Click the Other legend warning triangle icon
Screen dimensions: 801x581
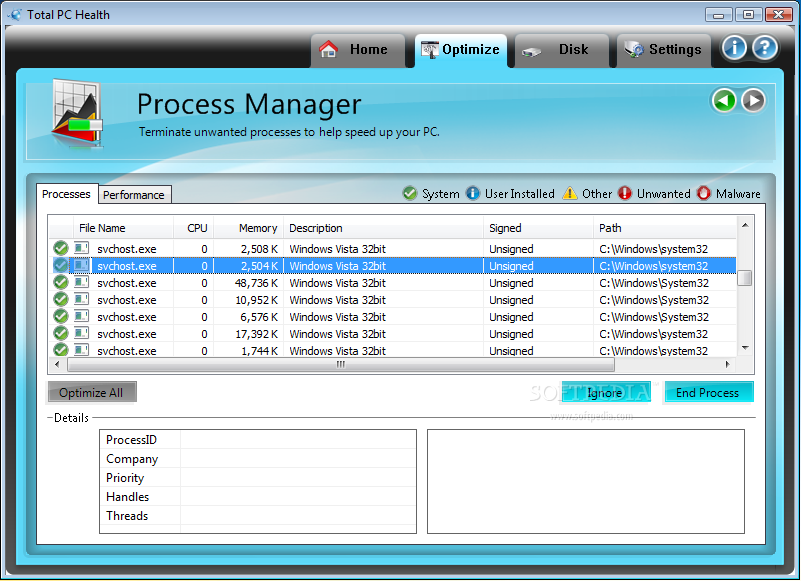tap(570, 193)
